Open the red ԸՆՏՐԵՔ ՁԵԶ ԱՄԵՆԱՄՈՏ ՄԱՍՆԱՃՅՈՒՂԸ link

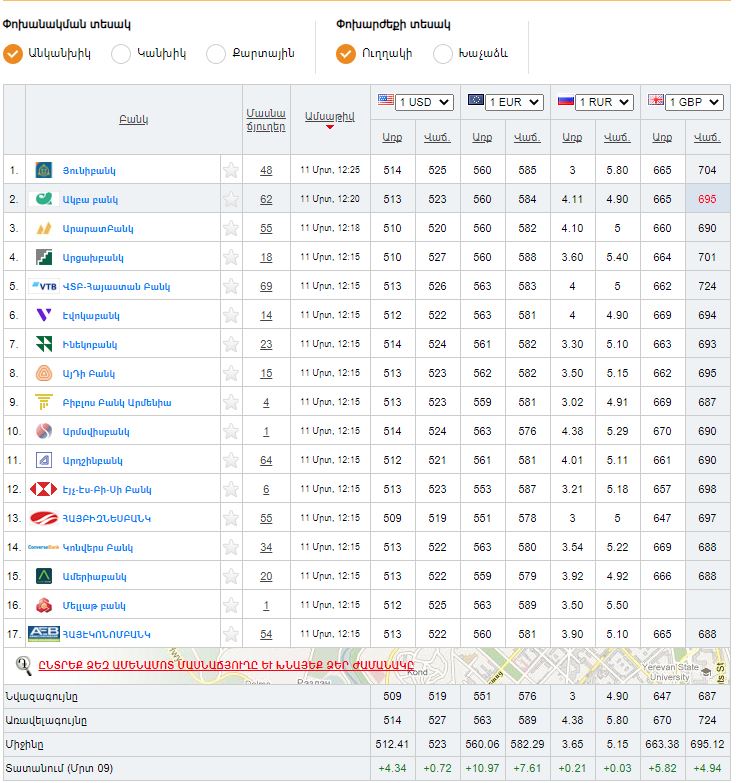226,665
